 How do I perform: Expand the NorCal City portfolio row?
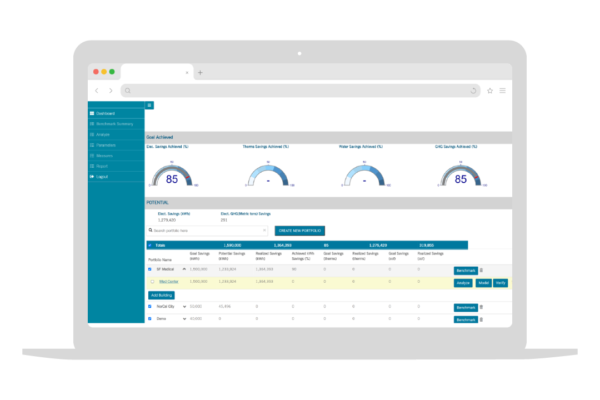pyautogui.click(x=184, y=307)
